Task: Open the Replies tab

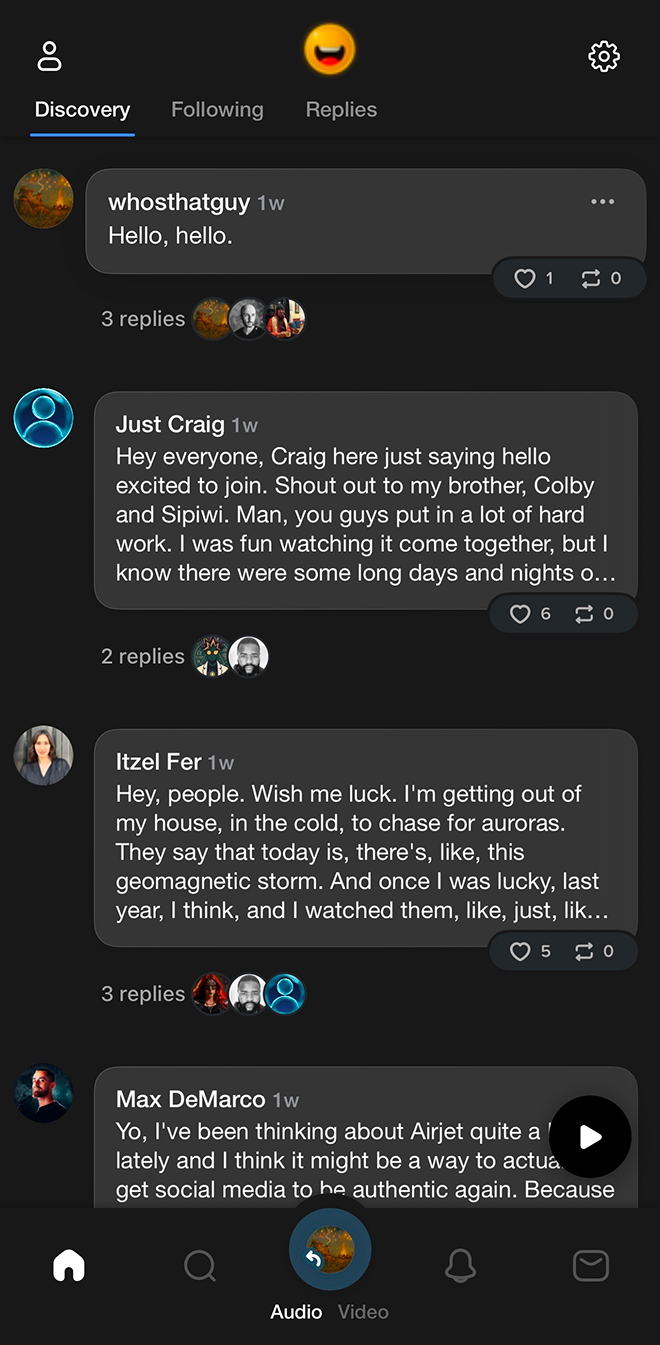Action: click(x=341, y=109)
